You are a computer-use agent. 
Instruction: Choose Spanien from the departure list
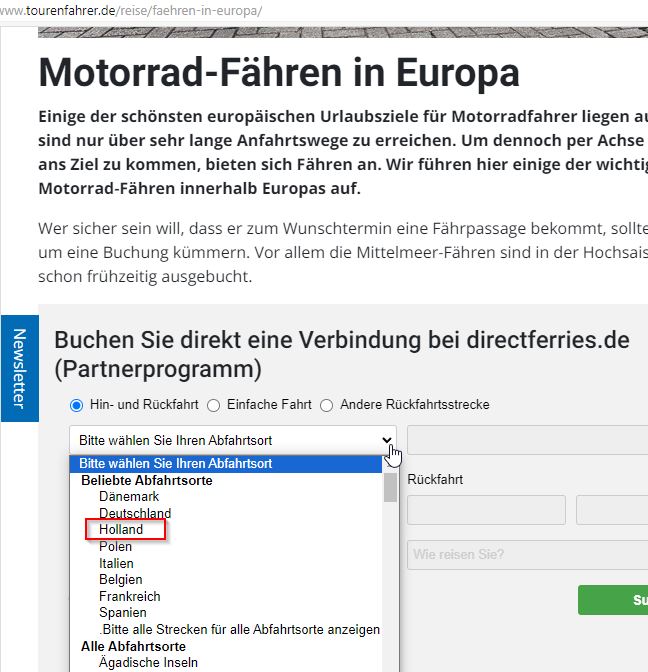coord(123,612)
